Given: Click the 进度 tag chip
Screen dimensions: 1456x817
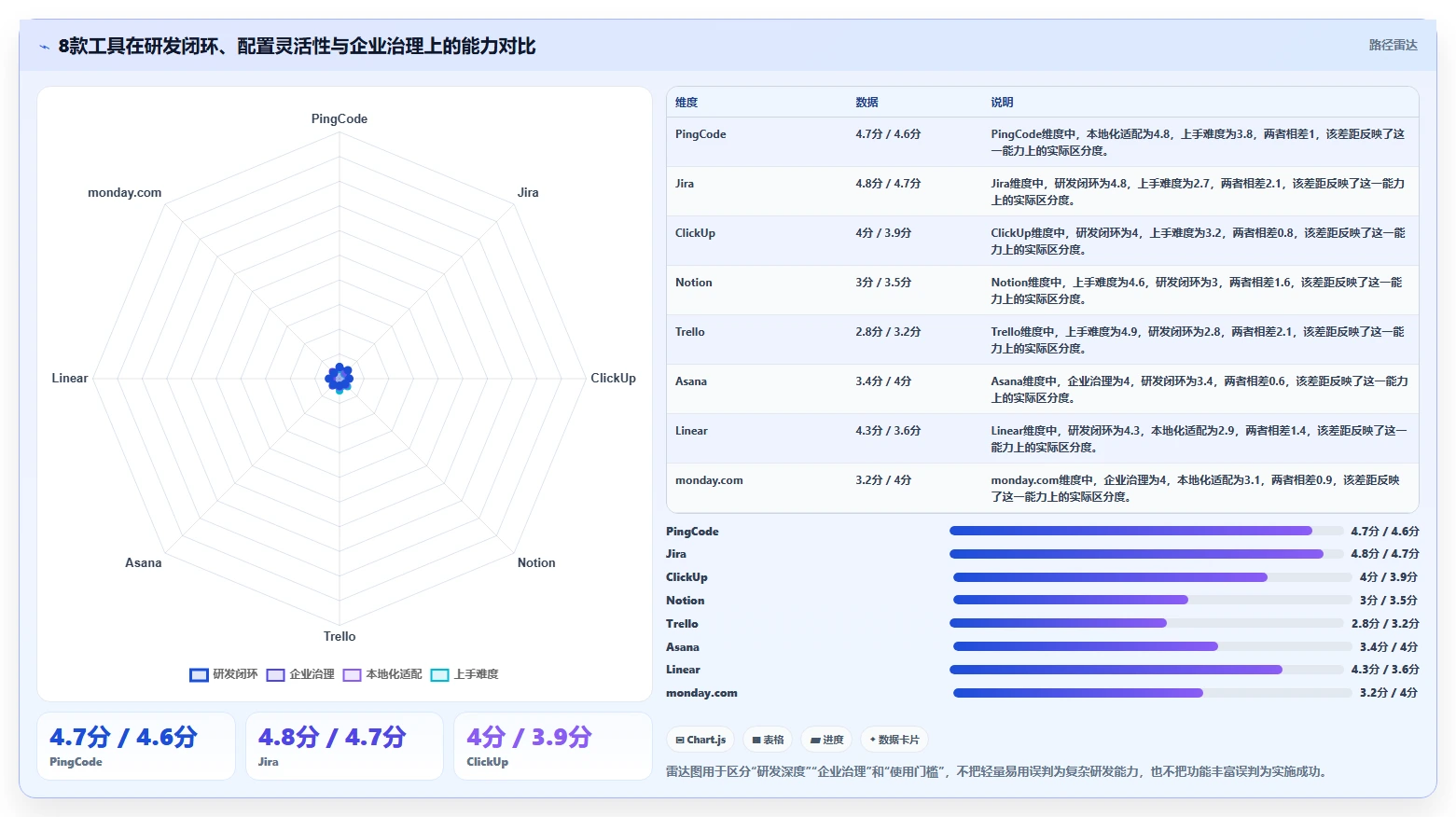Looking at the screenshot, I should coord(826,740).
